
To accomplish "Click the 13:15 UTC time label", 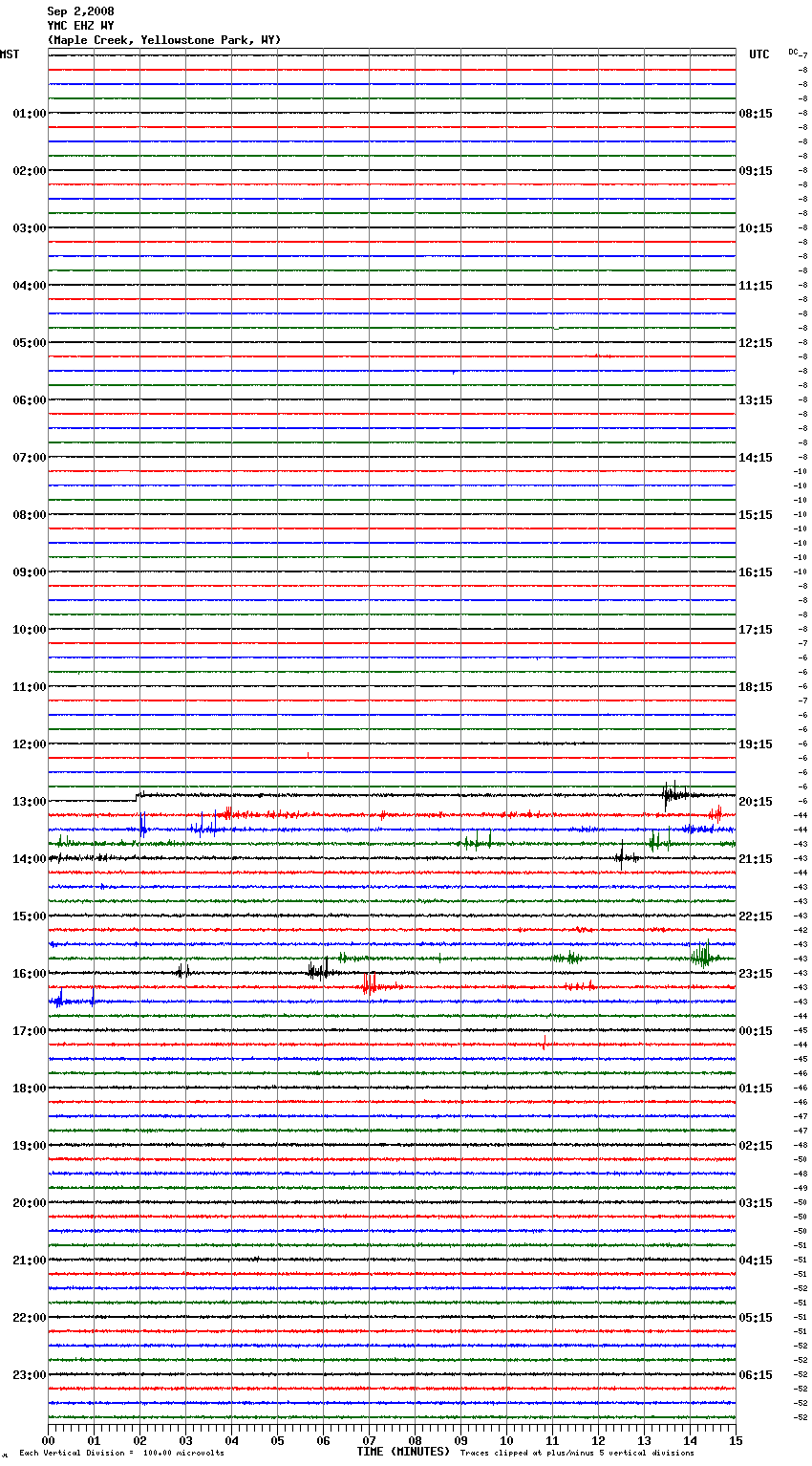I will [x=756, y=400].
